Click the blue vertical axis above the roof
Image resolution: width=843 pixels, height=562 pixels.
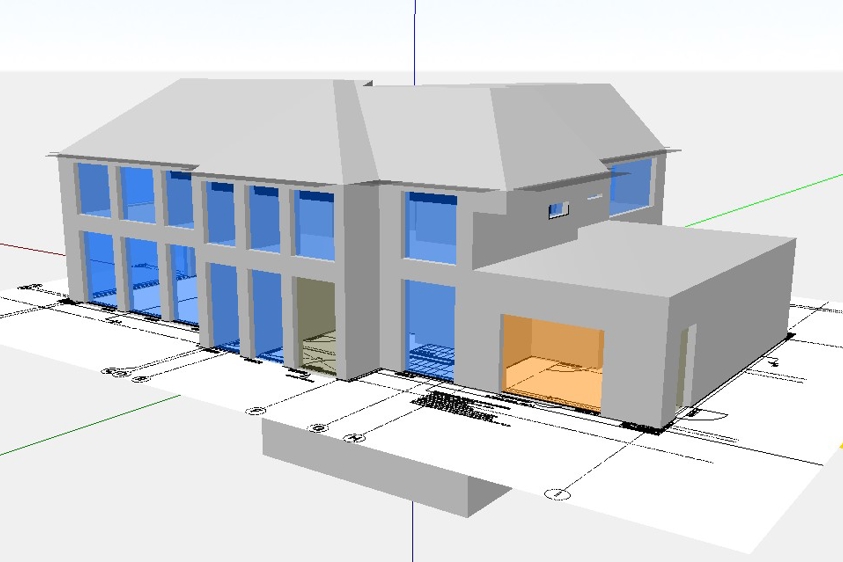[414, 40]
